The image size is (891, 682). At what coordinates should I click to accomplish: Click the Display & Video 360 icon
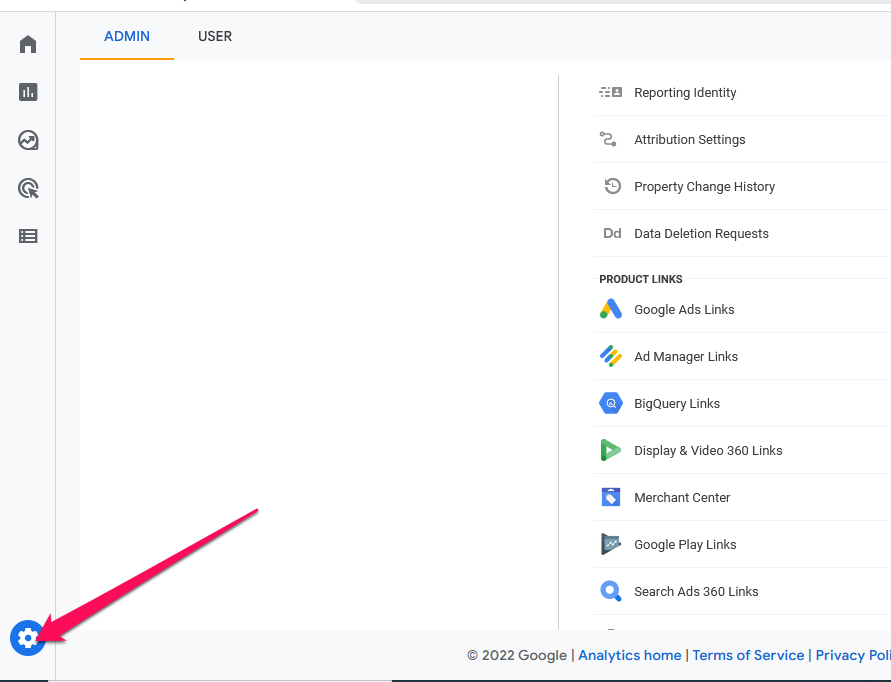610,450
